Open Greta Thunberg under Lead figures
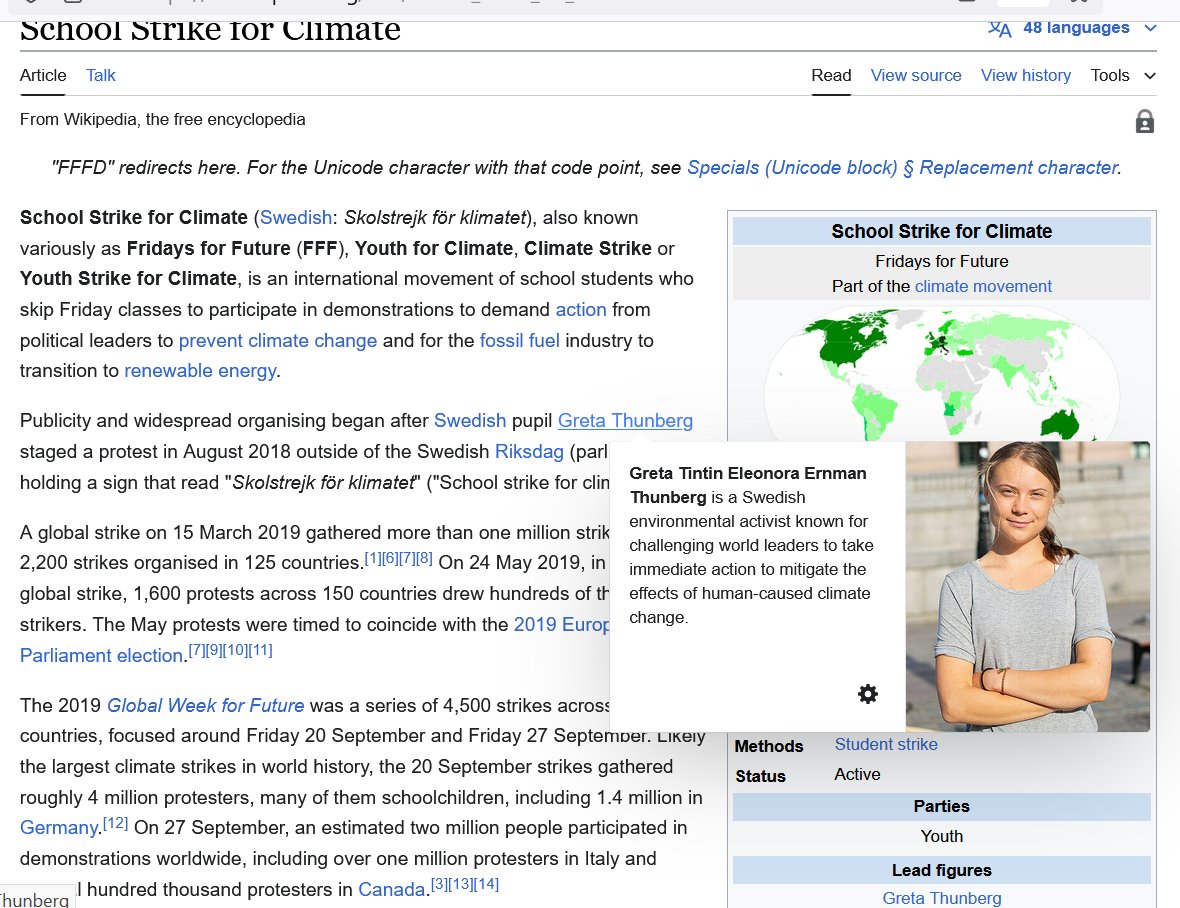This screenshot has width=1180, height=908. click(x=941, y=897)
